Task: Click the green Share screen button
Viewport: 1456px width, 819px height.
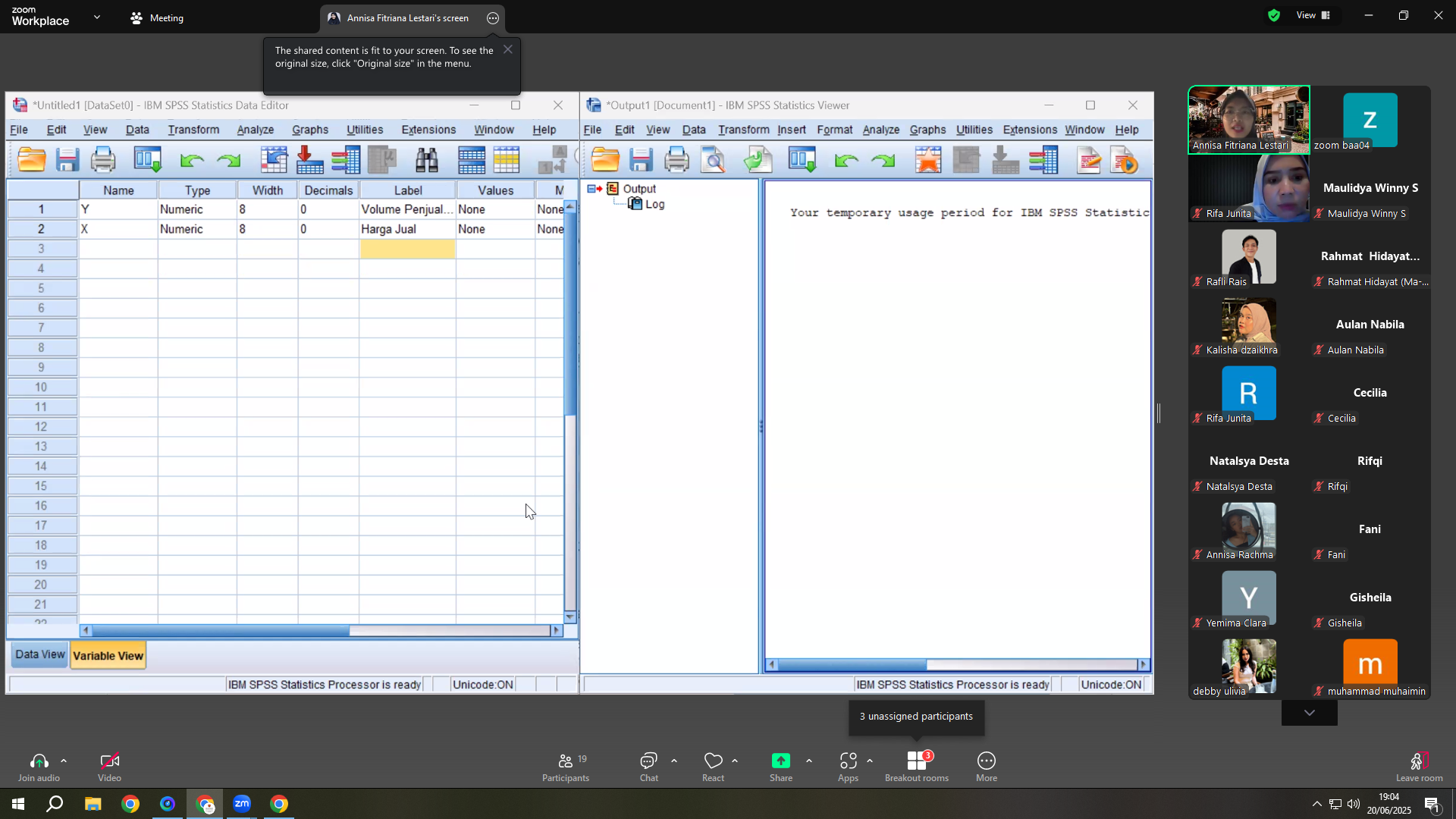Action: (x=781, y=767)
